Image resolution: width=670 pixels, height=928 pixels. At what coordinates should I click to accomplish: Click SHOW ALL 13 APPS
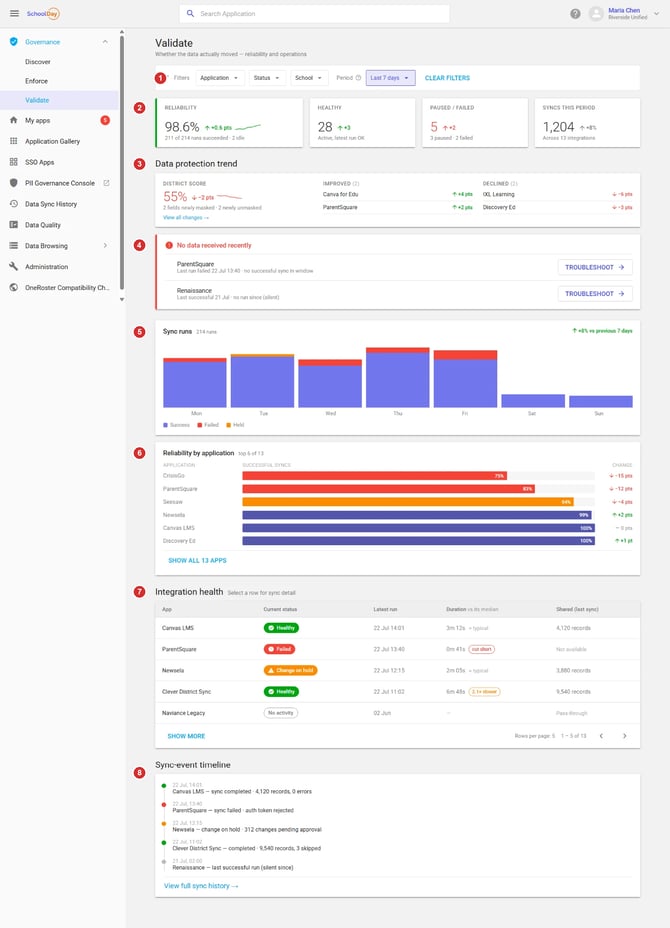point(197,560)
